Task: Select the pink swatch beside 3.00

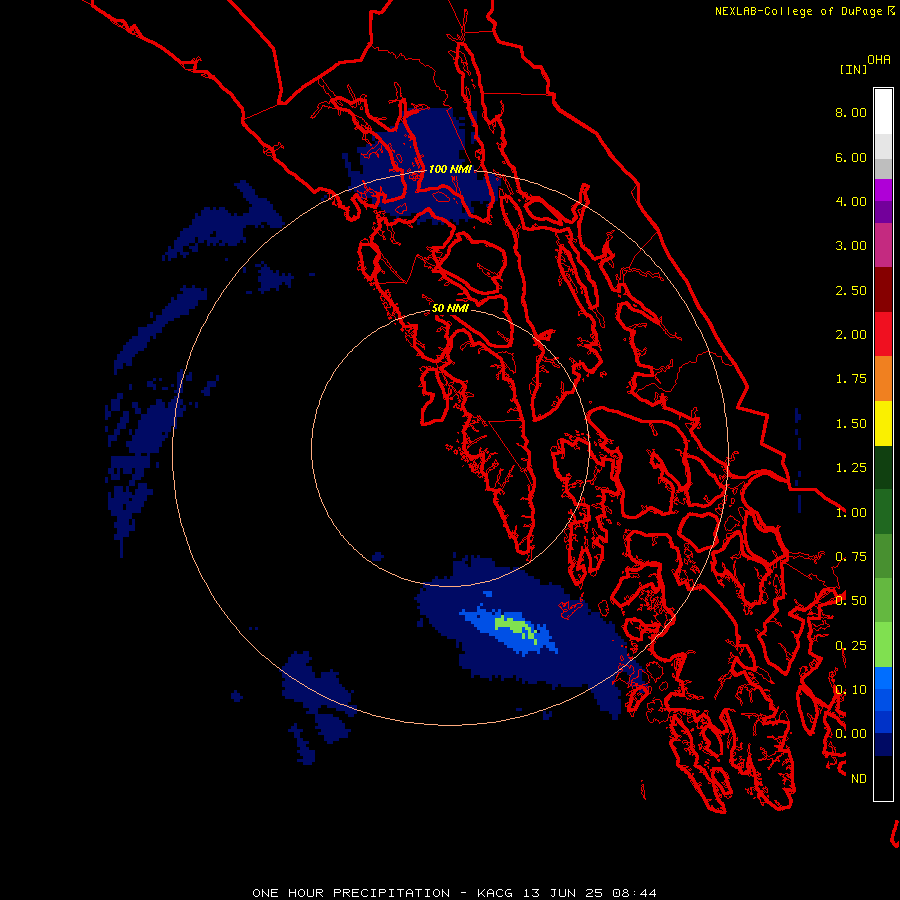Action: pyautogui.click(x=883, y=245)
